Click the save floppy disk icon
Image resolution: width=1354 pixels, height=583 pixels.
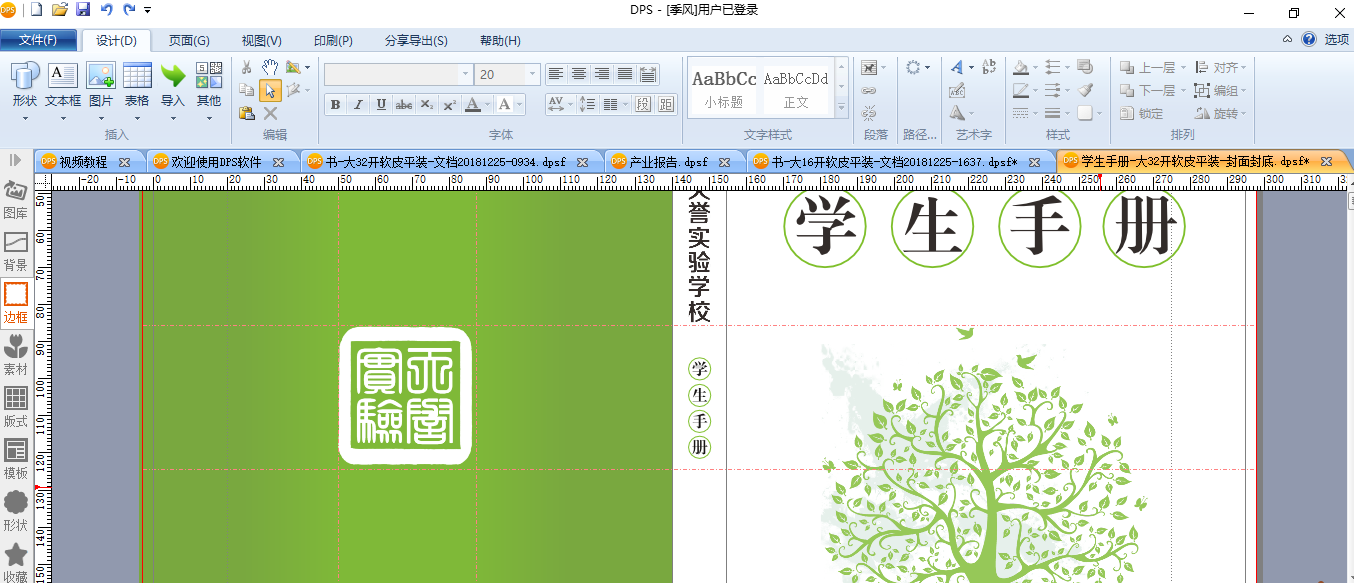click(83, 10)
